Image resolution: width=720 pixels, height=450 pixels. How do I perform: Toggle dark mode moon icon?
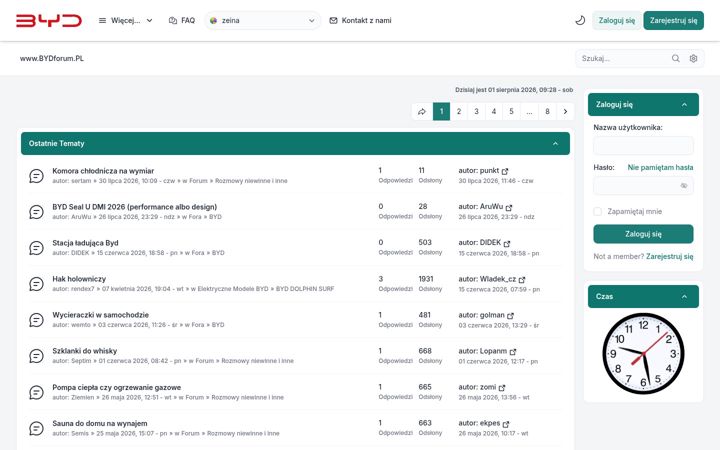(580, 21)
